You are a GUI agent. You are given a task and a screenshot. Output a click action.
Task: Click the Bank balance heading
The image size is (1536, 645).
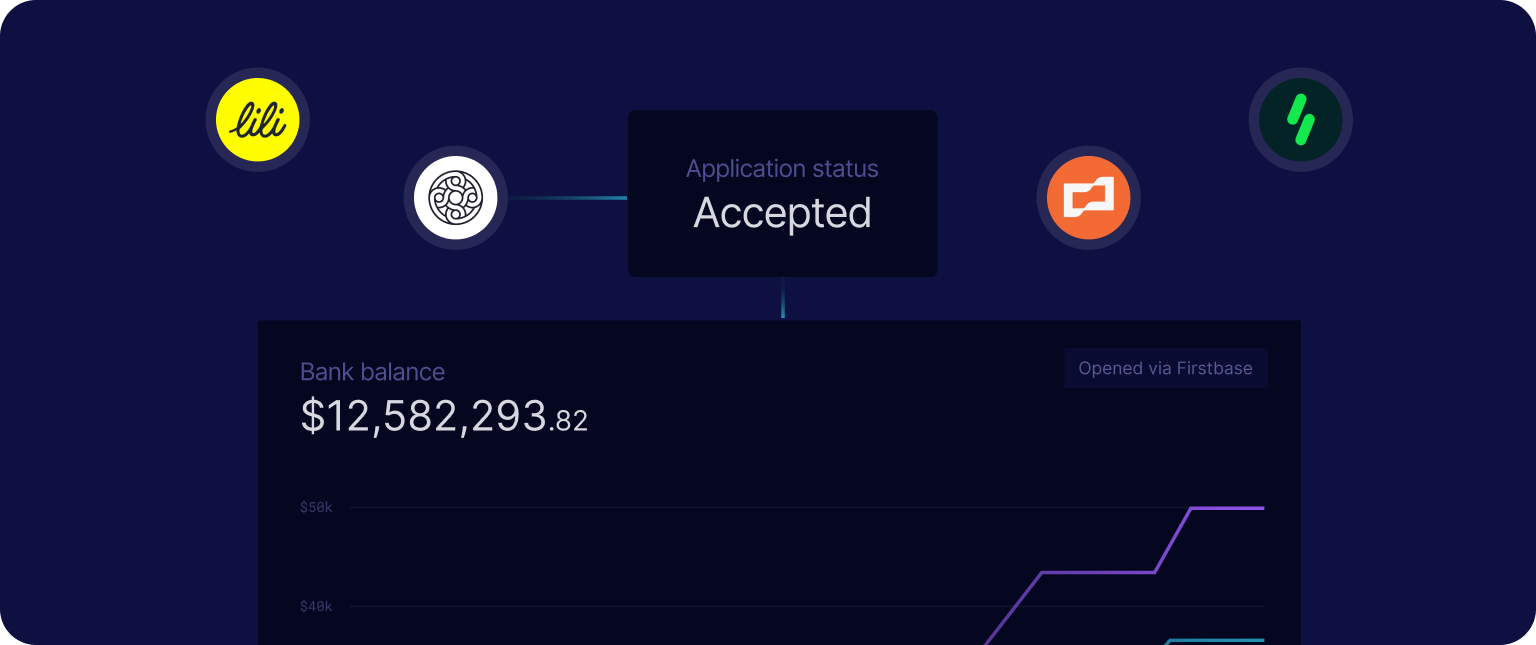(x=373, y=372)
